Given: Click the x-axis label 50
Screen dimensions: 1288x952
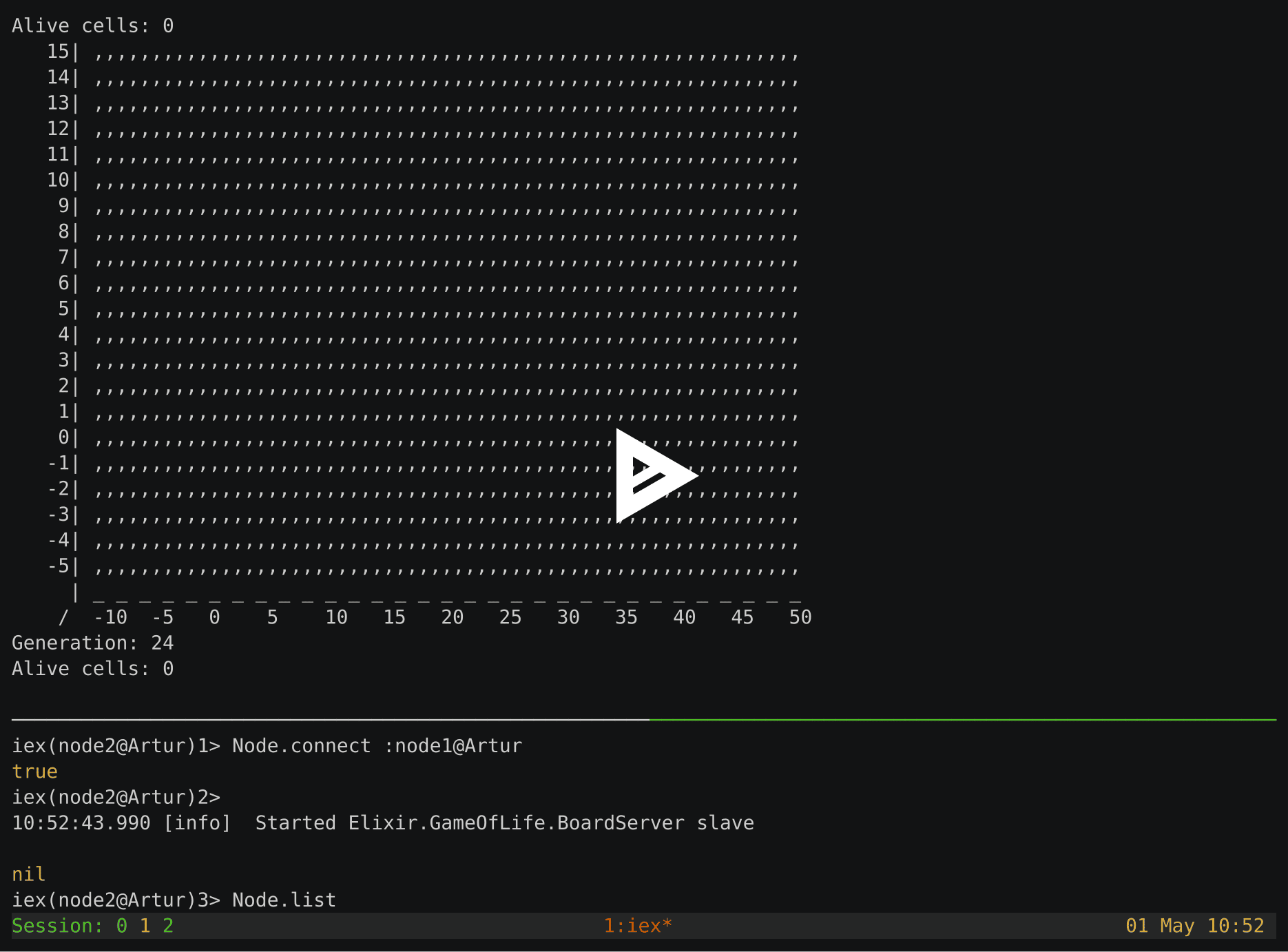Looking at the screenshot, I should point(800,617).
